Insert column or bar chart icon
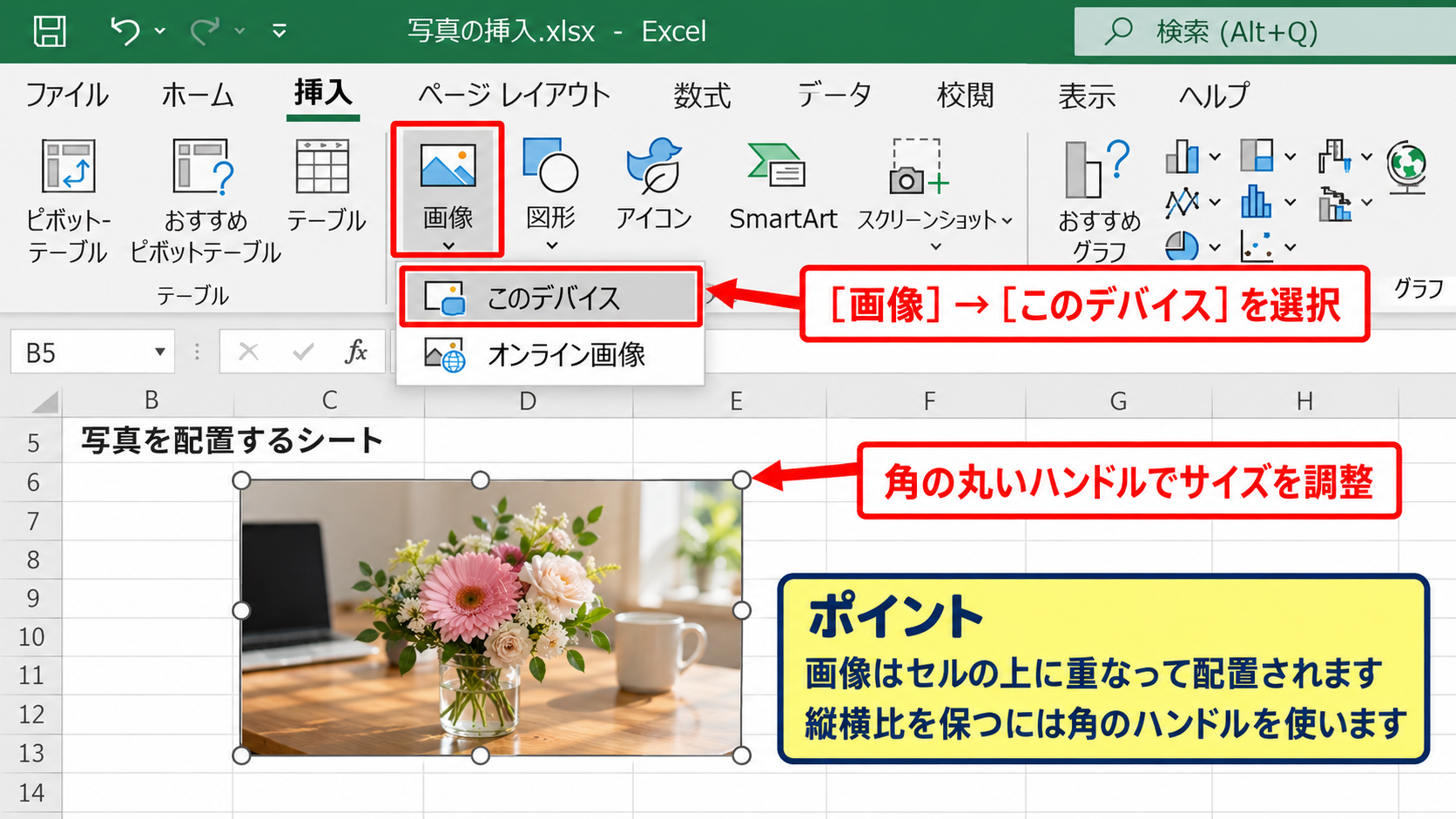1456x819 pixels. click(1182, 157)
